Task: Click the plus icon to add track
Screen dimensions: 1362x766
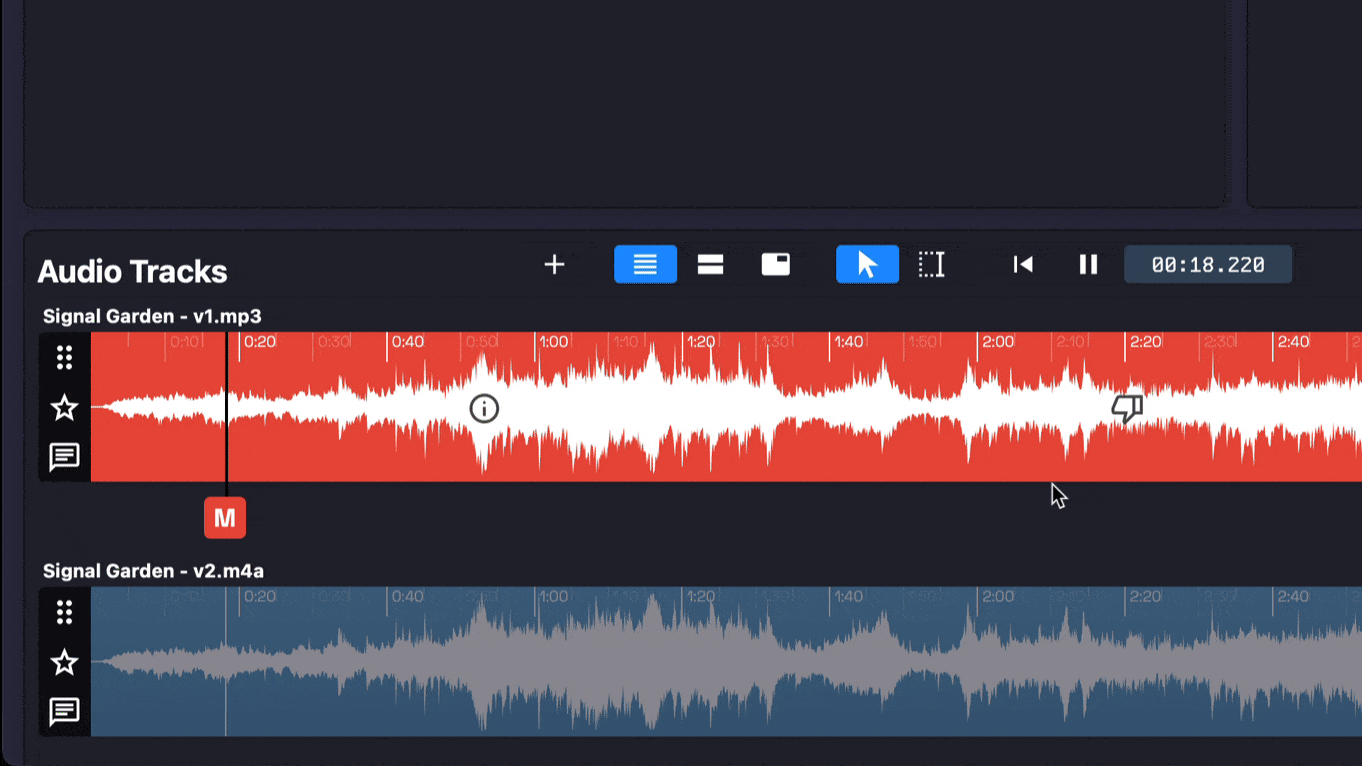Action: click(554, 265)
